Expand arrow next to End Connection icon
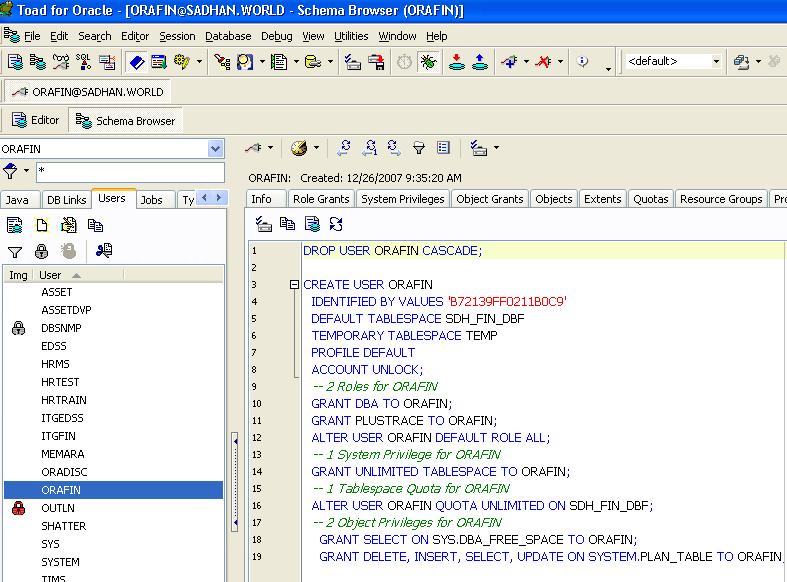 coord(560,62)
